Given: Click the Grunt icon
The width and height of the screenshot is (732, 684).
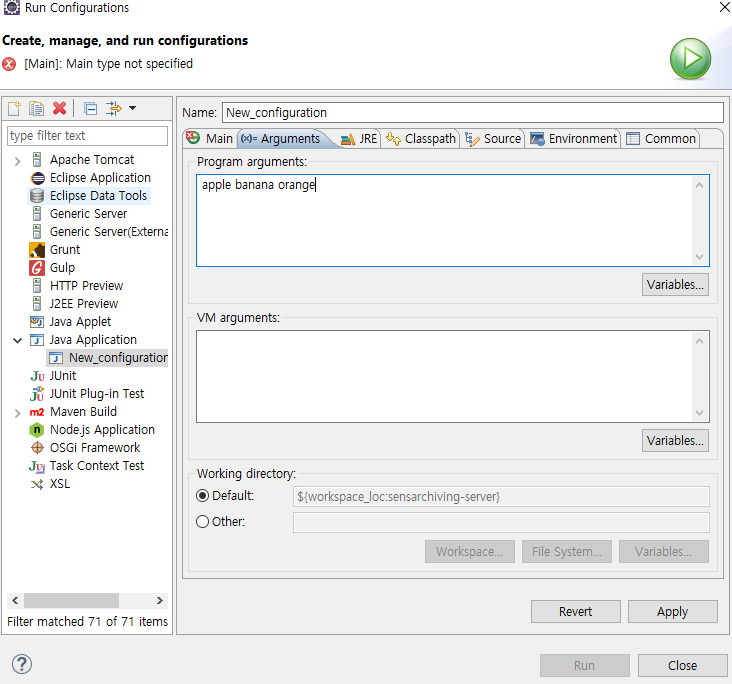Looking at the screenshot, I should pos(37,250).
